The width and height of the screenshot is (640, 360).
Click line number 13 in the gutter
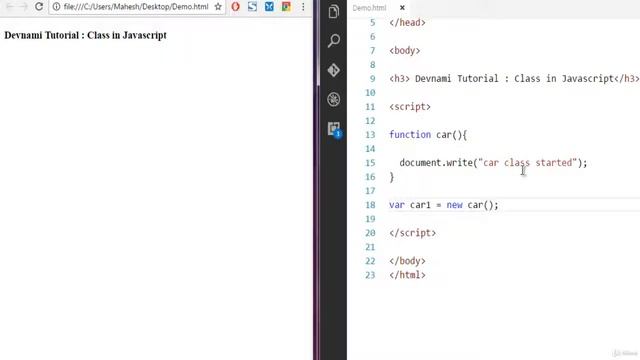[370, 135]
